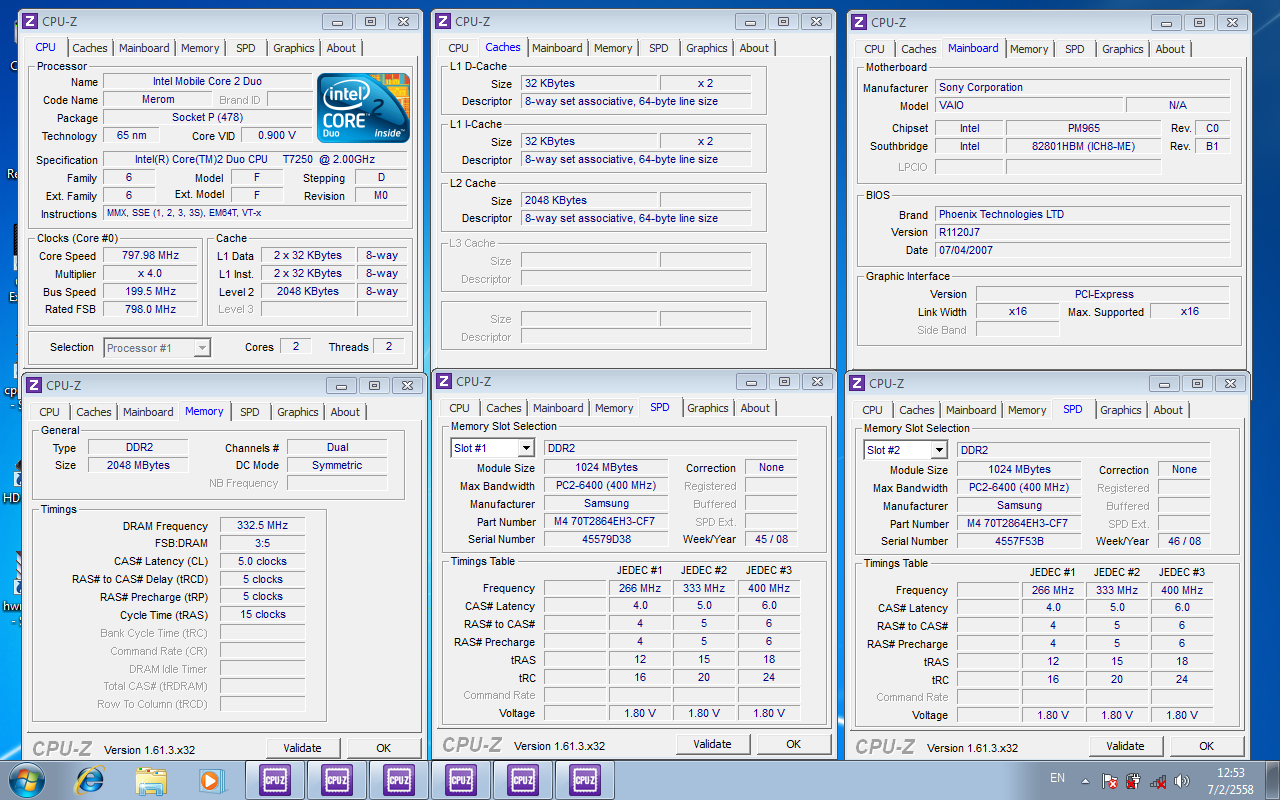Image resolution: width=1280 pixels, height=800 pixels.
Task: Click the CPU-Z title icon in the Slot #2 SPD window
Action: pyautogui.click(x=857, y=383)
